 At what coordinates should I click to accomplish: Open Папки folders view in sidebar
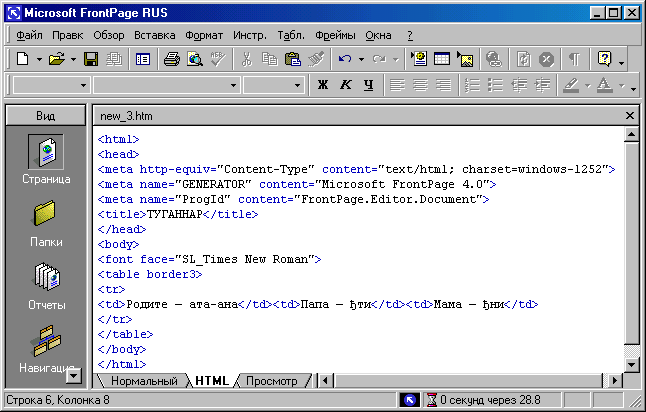(46, 223)
